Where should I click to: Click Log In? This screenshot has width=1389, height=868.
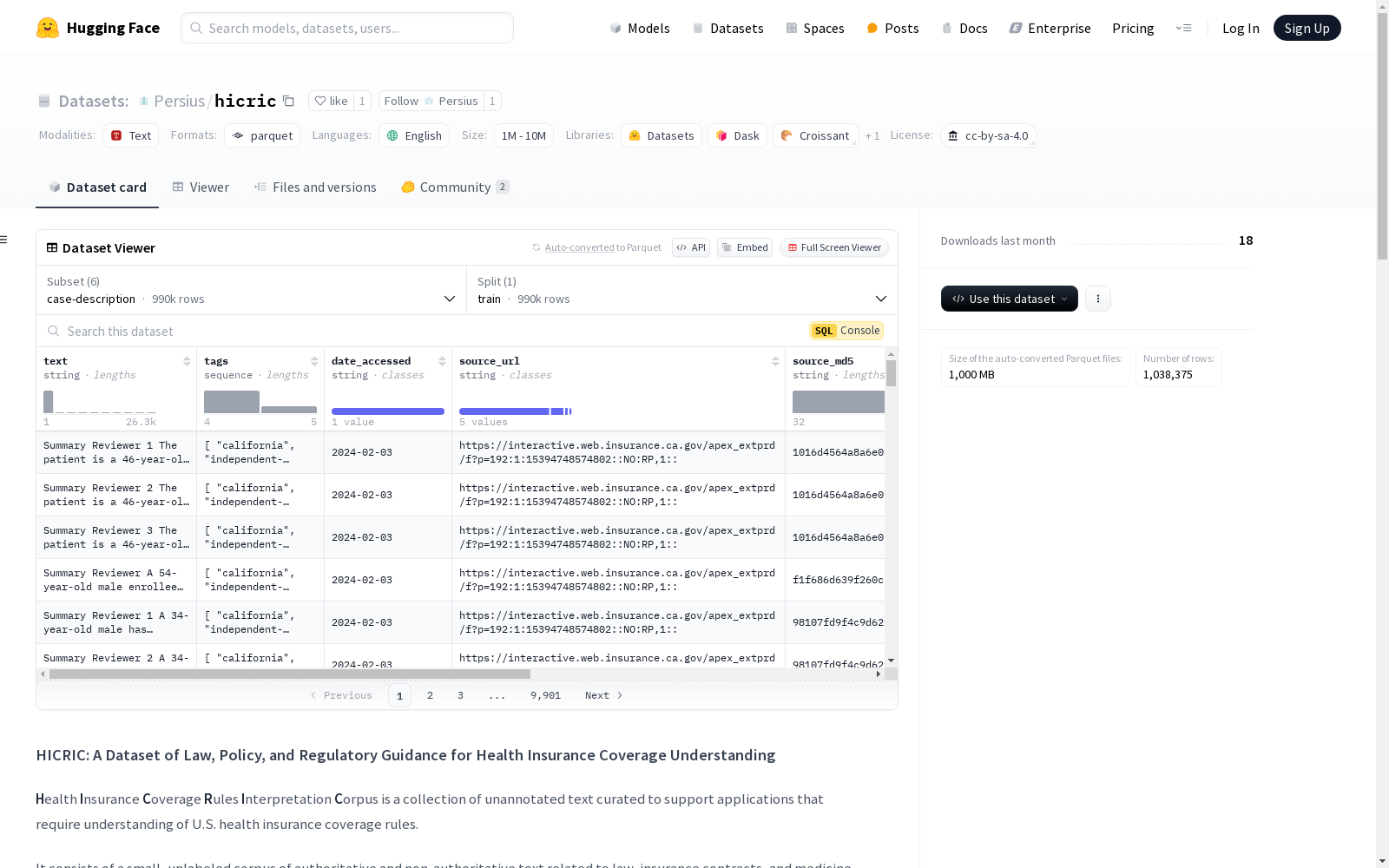[1241, 28]
